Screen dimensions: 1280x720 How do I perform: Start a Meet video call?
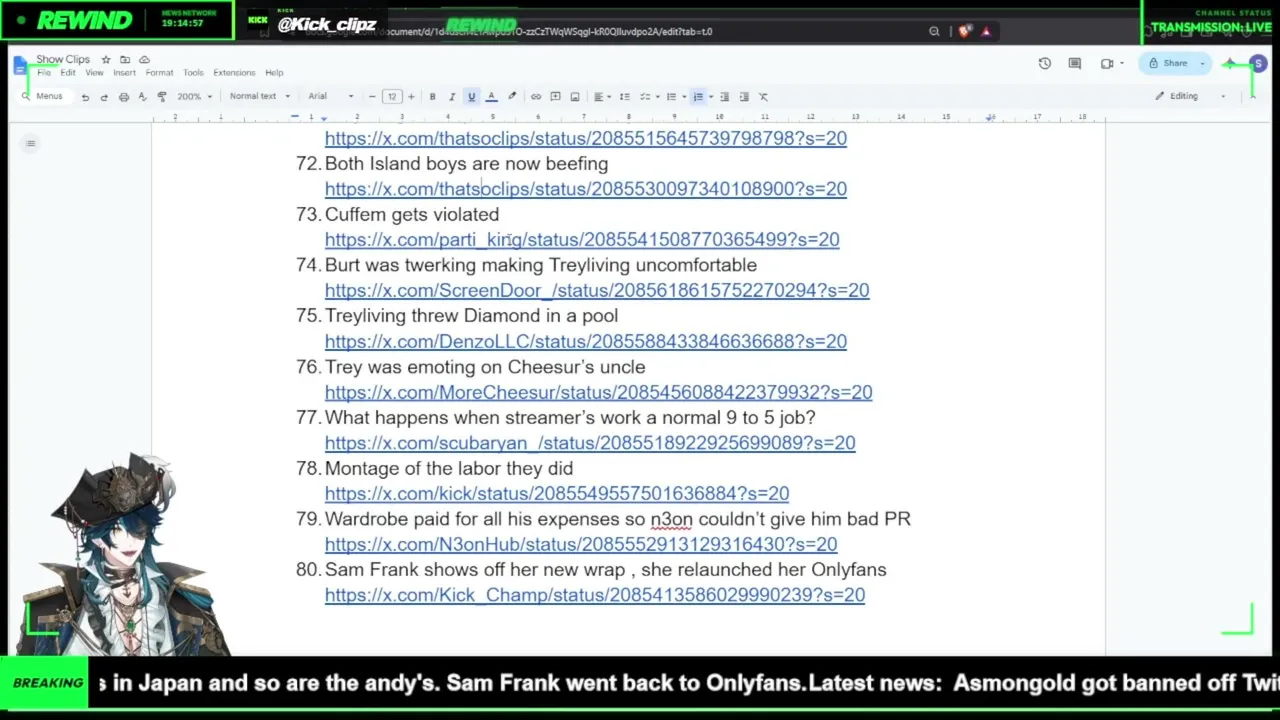click(1107, 64)
